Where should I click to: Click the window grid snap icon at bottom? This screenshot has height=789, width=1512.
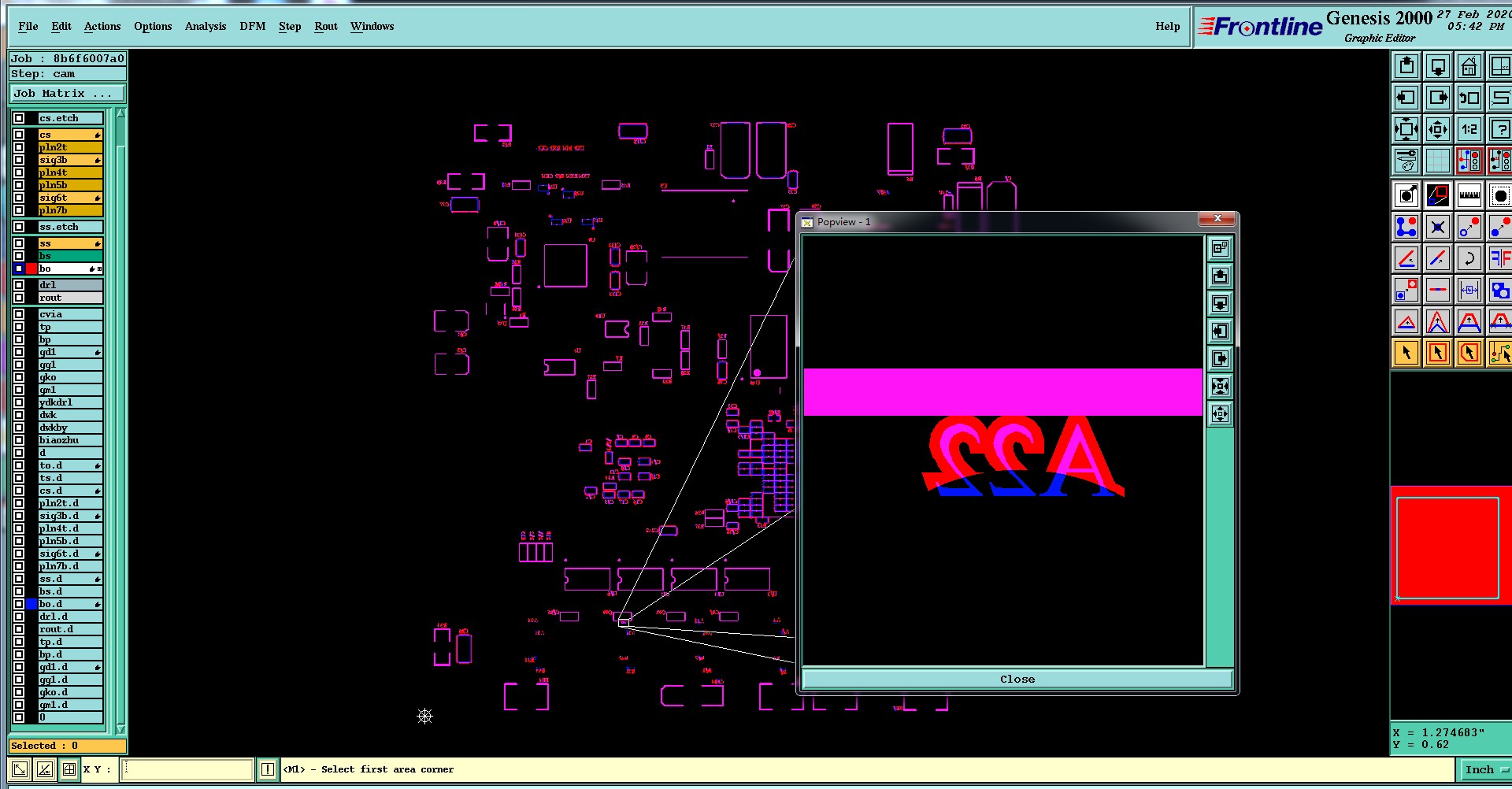[69, 769]
